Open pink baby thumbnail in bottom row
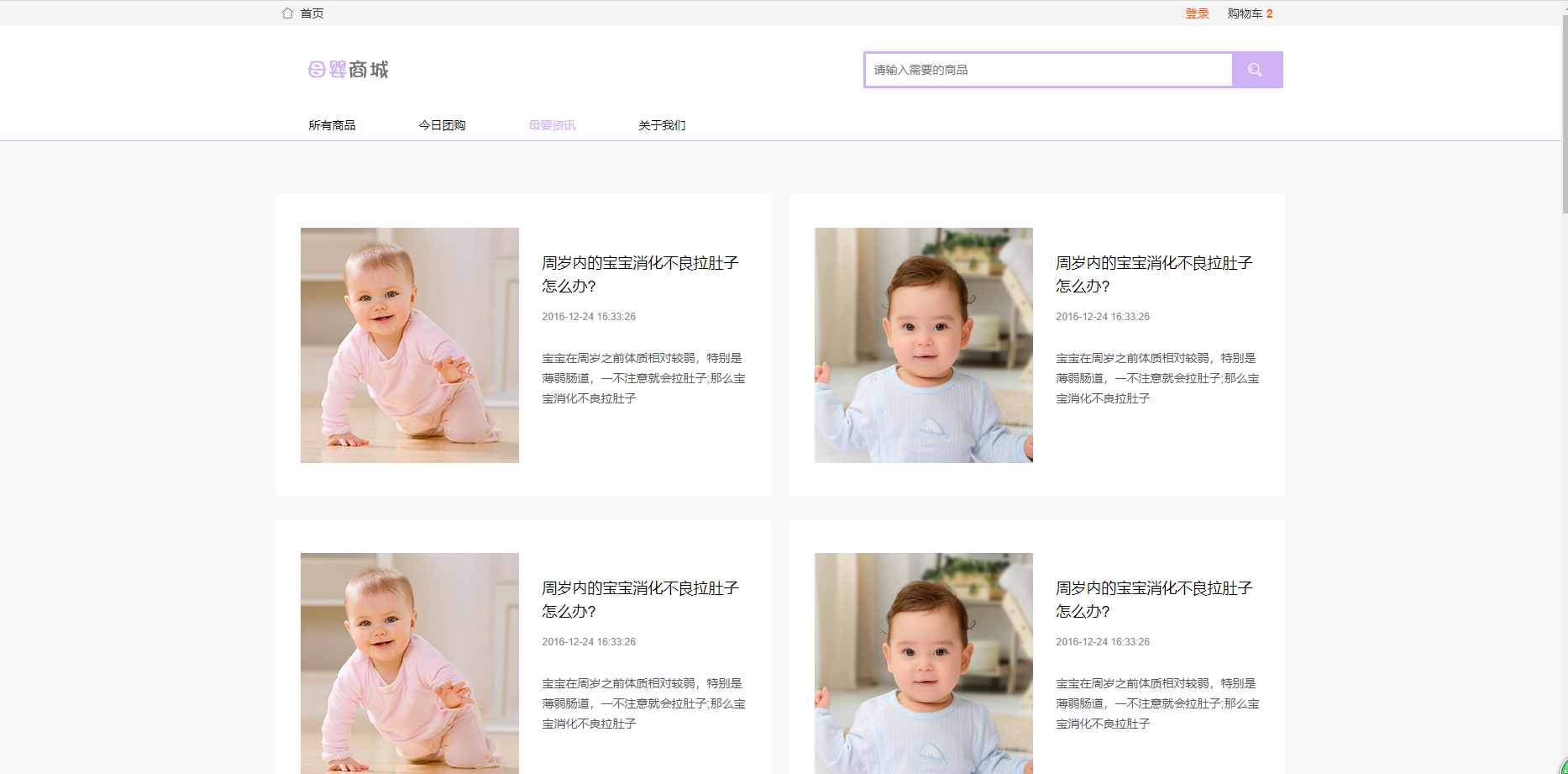 coord(410,663)
